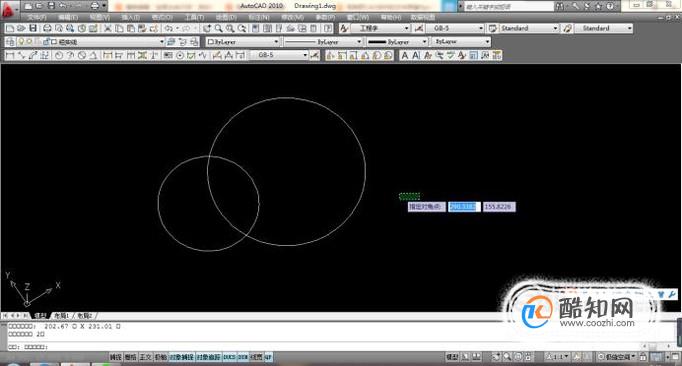Select the Linear dimension tool icon

(10, 55)
